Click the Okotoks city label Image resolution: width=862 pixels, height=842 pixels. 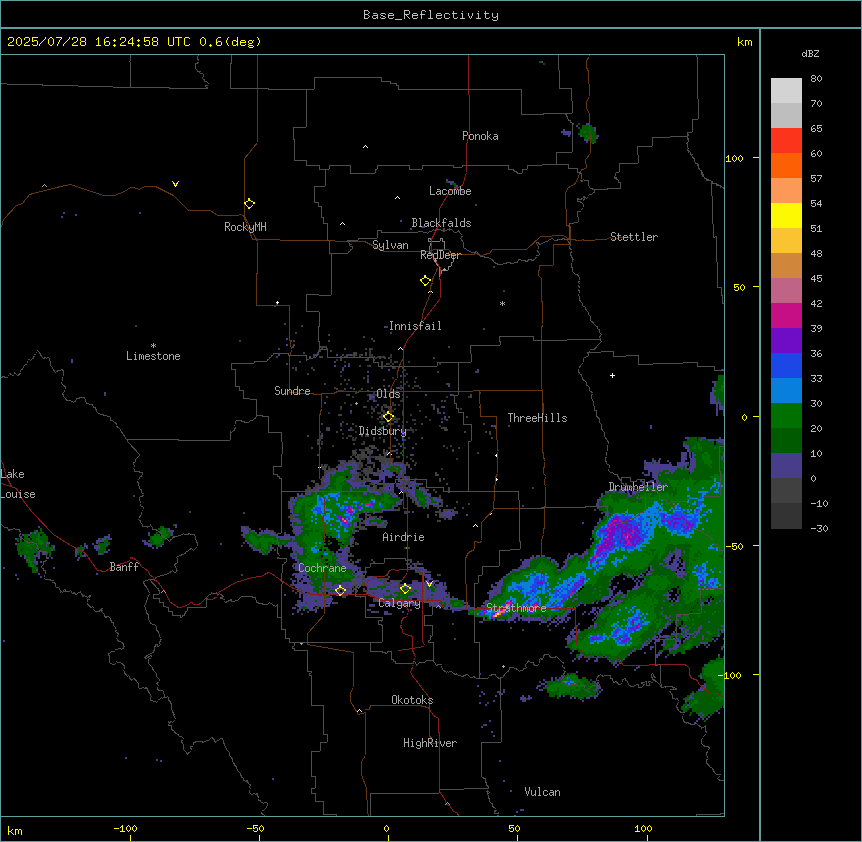[412, 700]
